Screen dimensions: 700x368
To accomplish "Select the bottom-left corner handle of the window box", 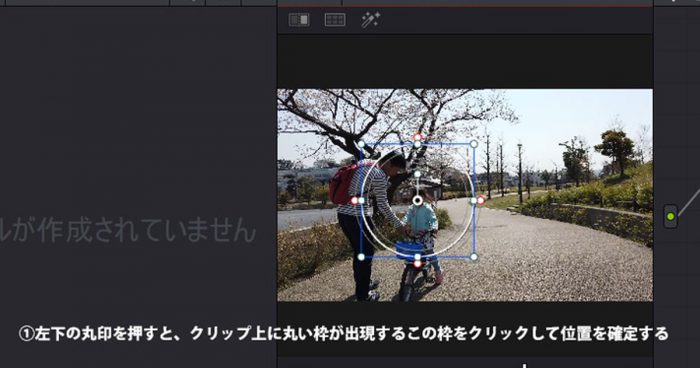I will coord(361,257).
